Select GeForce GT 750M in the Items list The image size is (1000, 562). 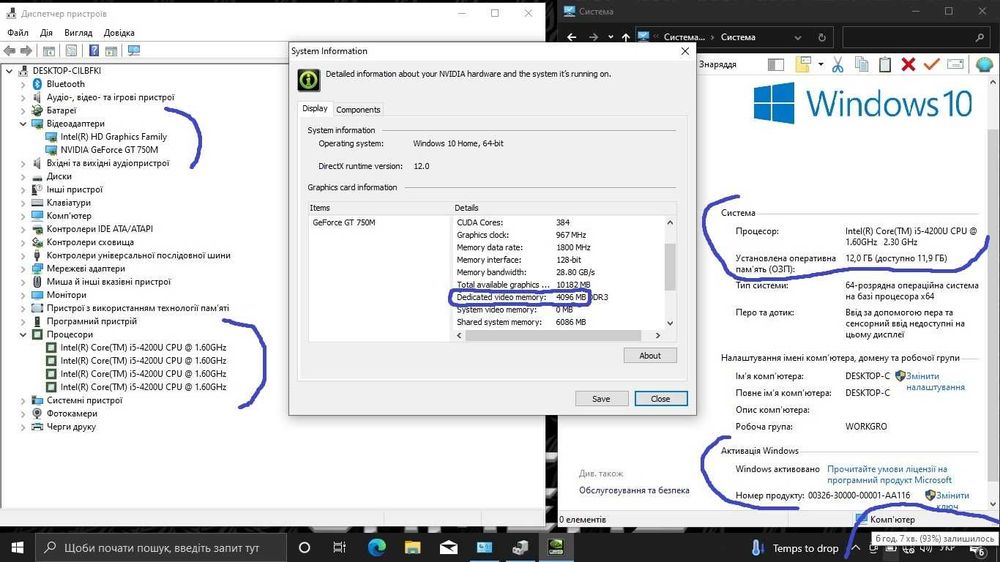point(344,223)
